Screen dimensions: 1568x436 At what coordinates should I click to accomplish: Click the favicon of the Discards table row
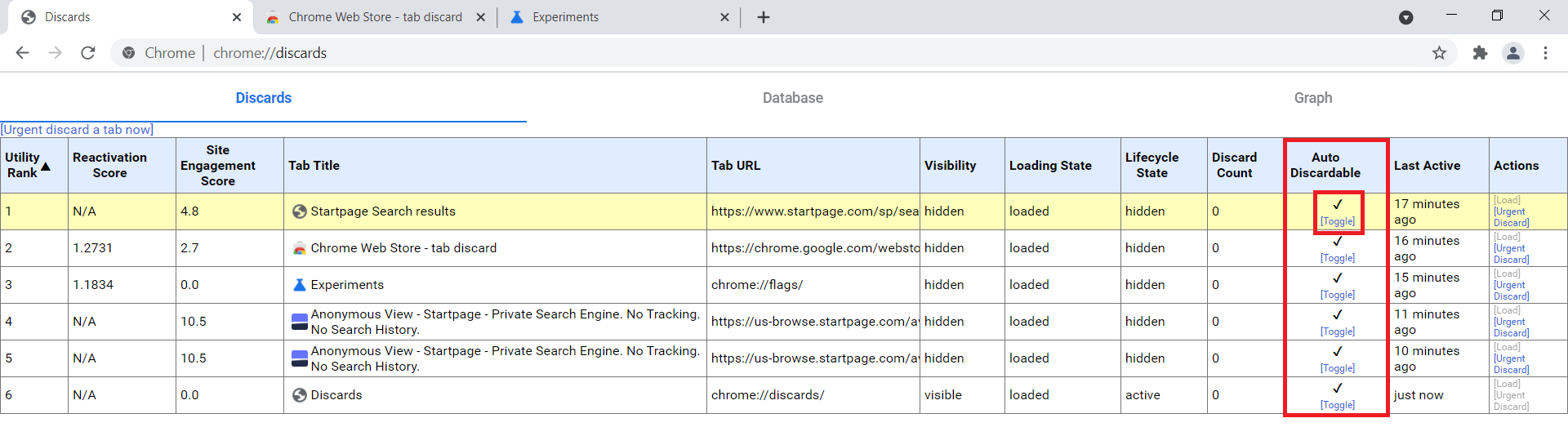(300, 395)
